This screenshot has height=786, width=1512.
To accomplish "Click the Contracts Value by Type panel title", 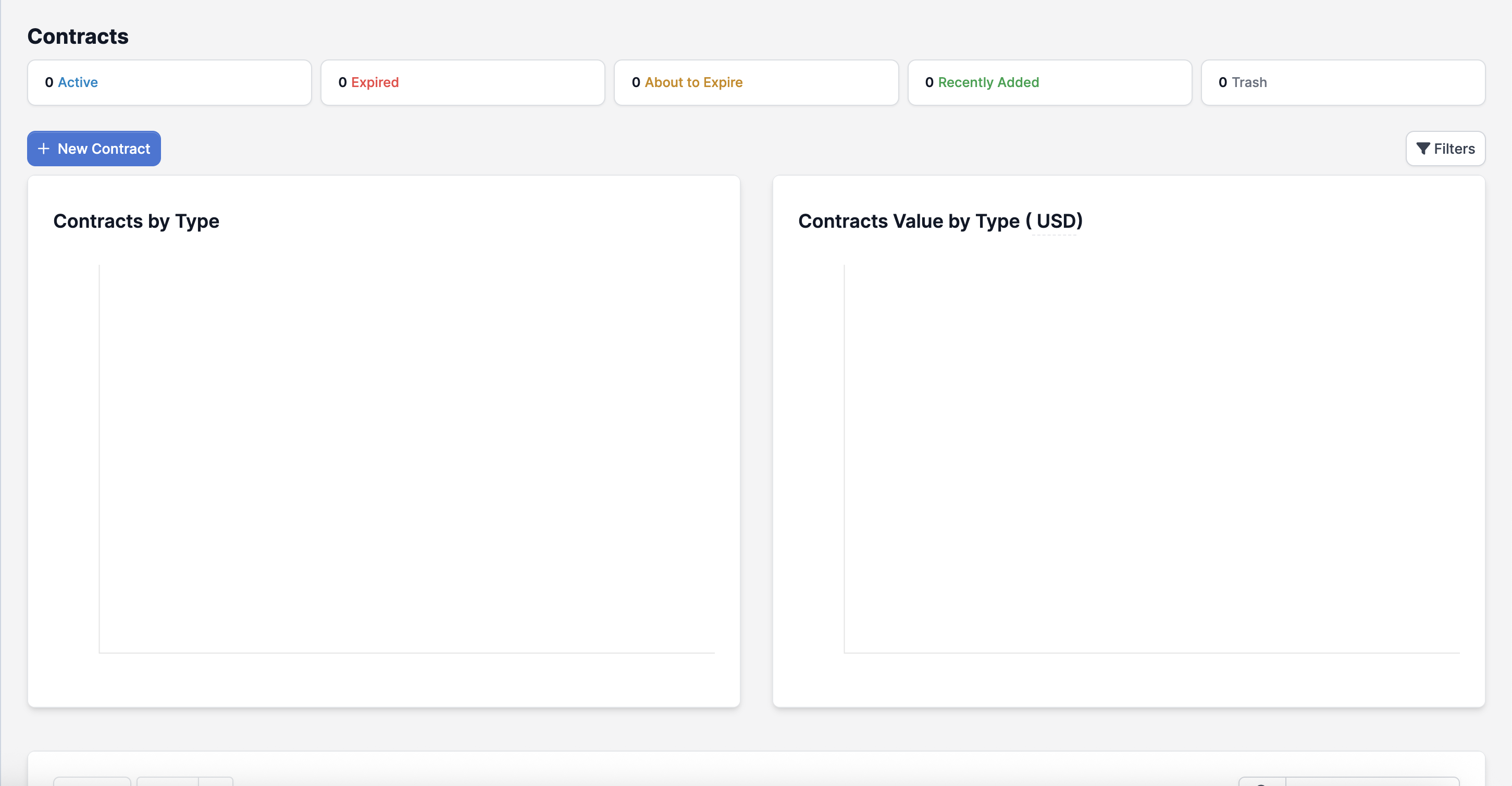I will point(939,222).
